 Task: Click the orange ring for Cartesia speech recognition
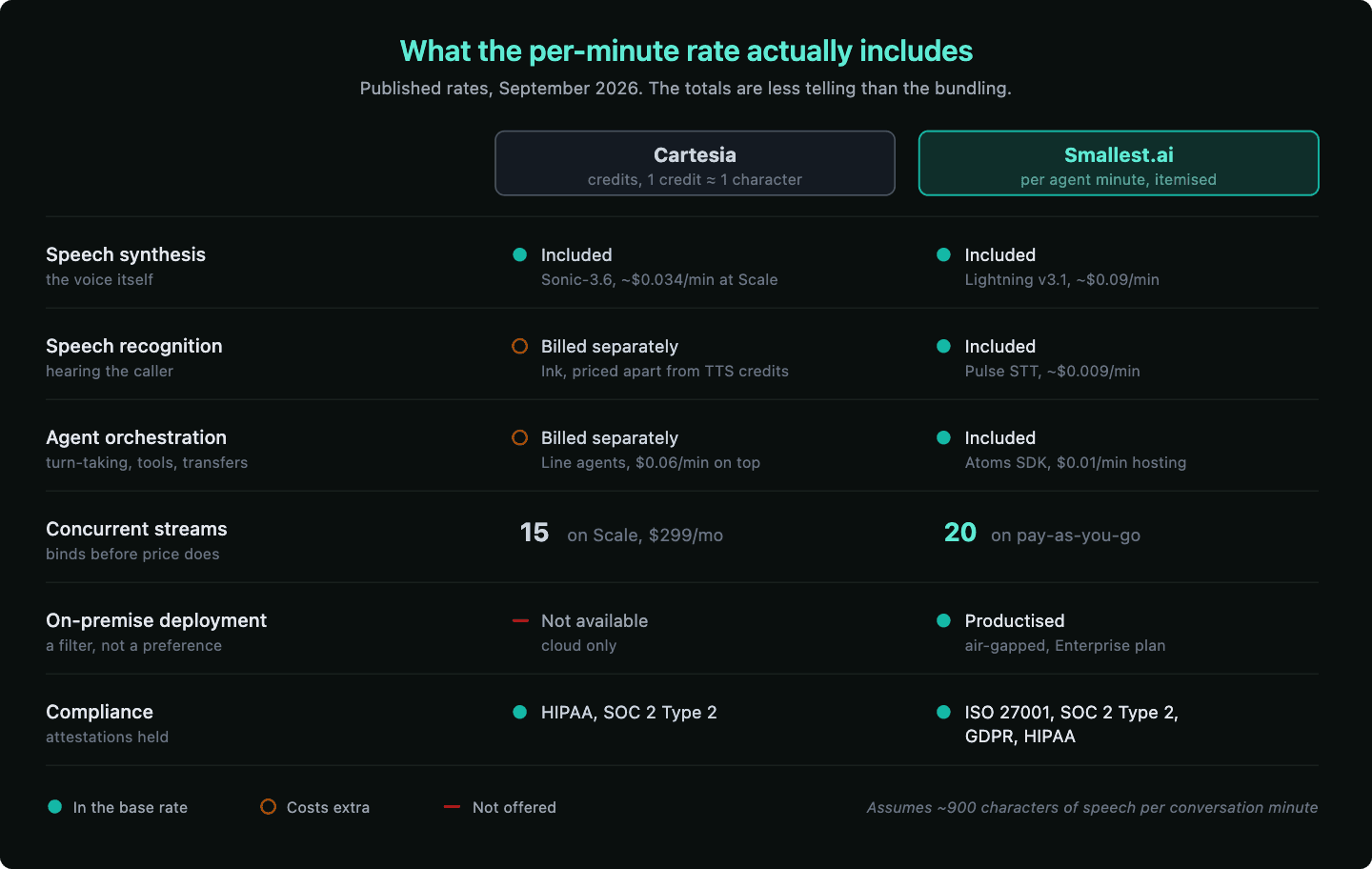click(x=520, y=346)
